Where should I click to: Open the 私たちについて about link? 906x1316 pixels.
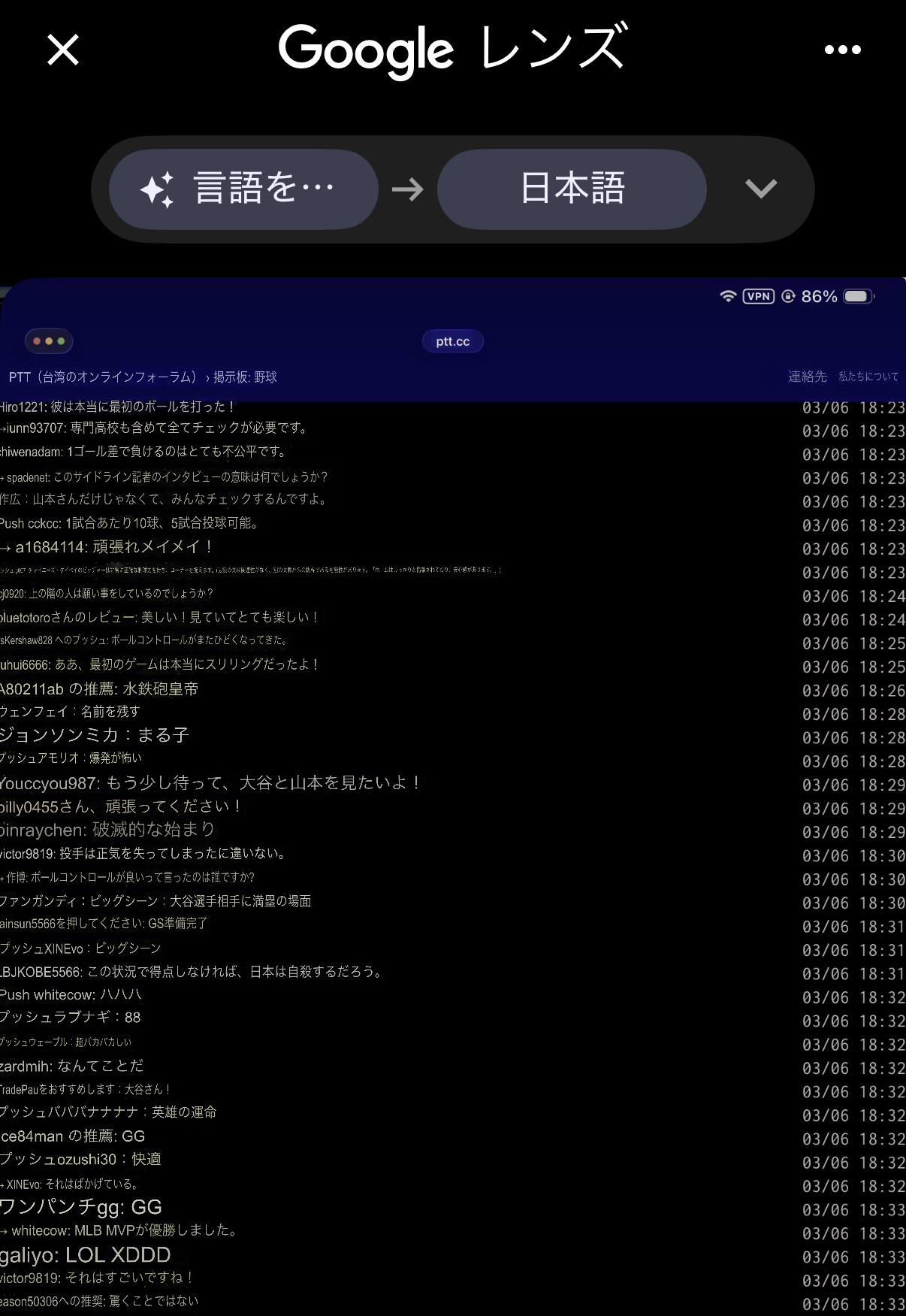tap(868, 377)
